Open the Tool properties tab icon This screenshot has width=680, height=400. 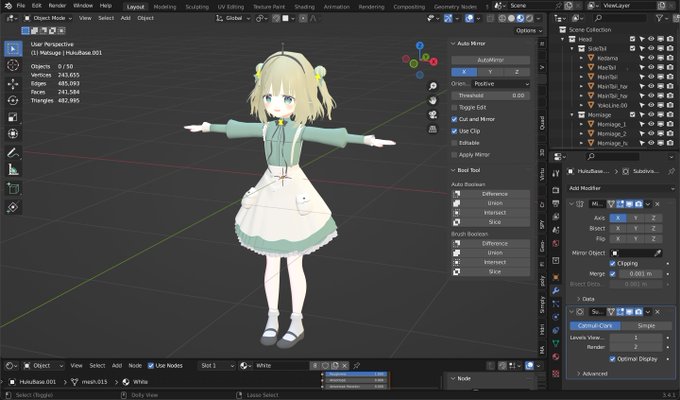(556, 174)
